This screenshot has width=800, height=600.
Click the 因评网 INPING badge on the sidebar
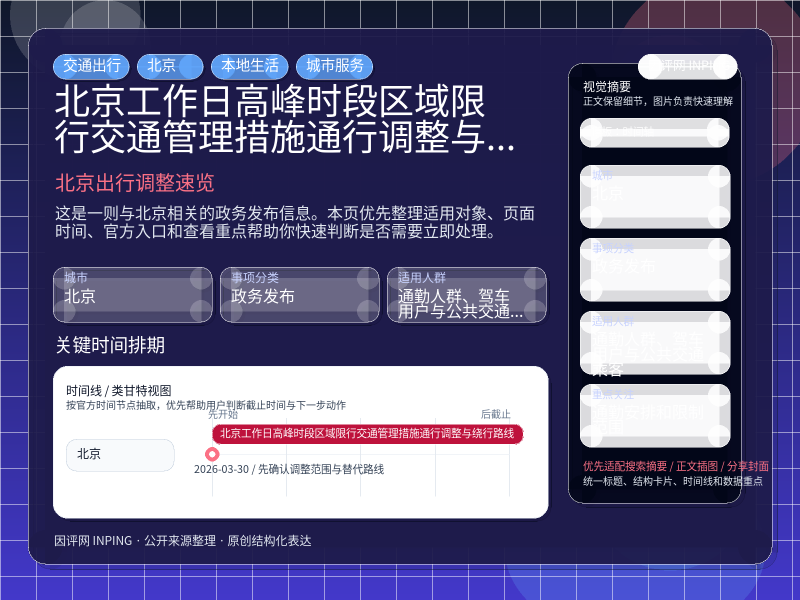pyautogui.click(x=688, y=66)
